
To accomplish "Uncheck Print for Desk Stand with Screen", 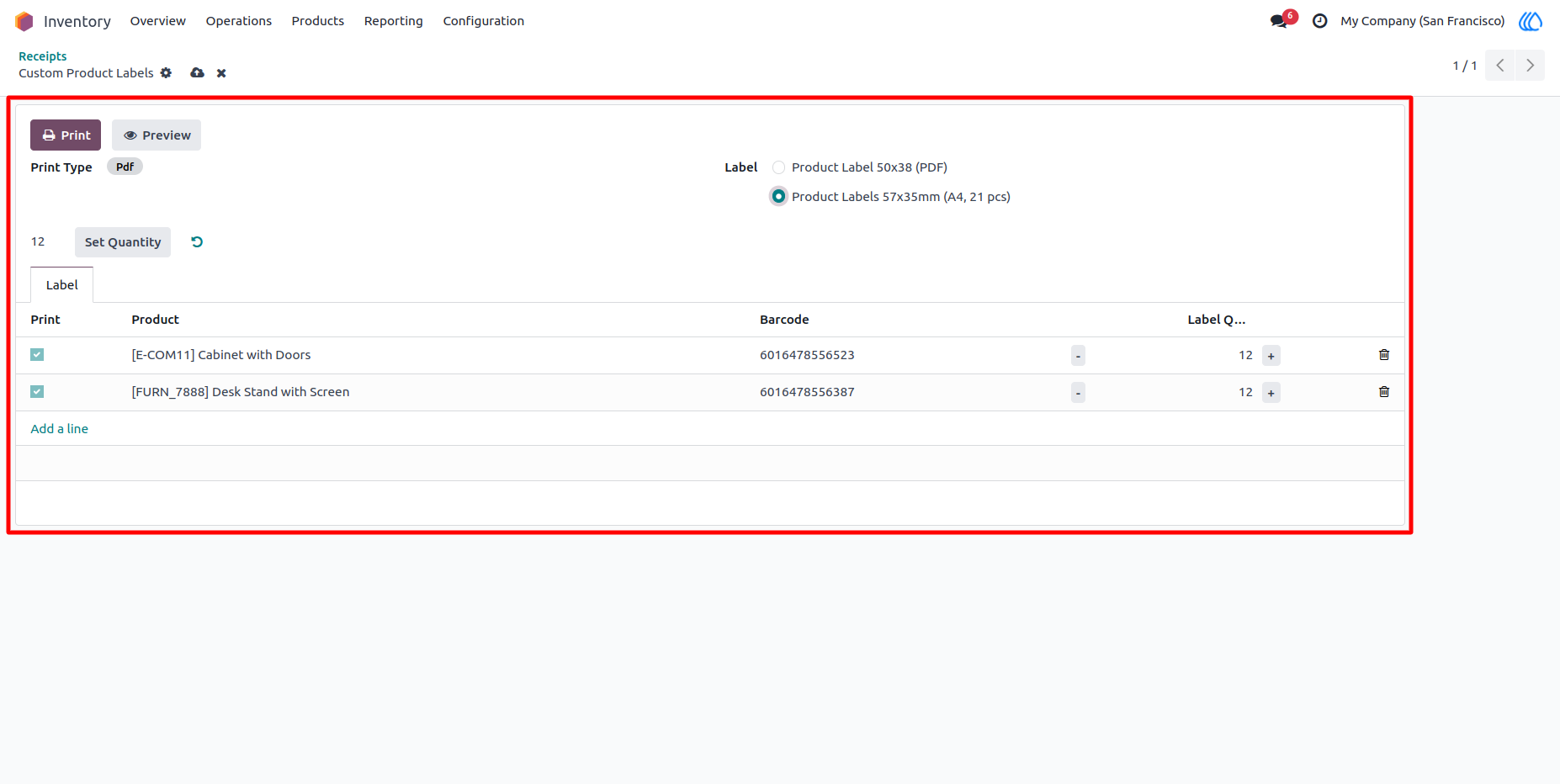I will 37,392.
